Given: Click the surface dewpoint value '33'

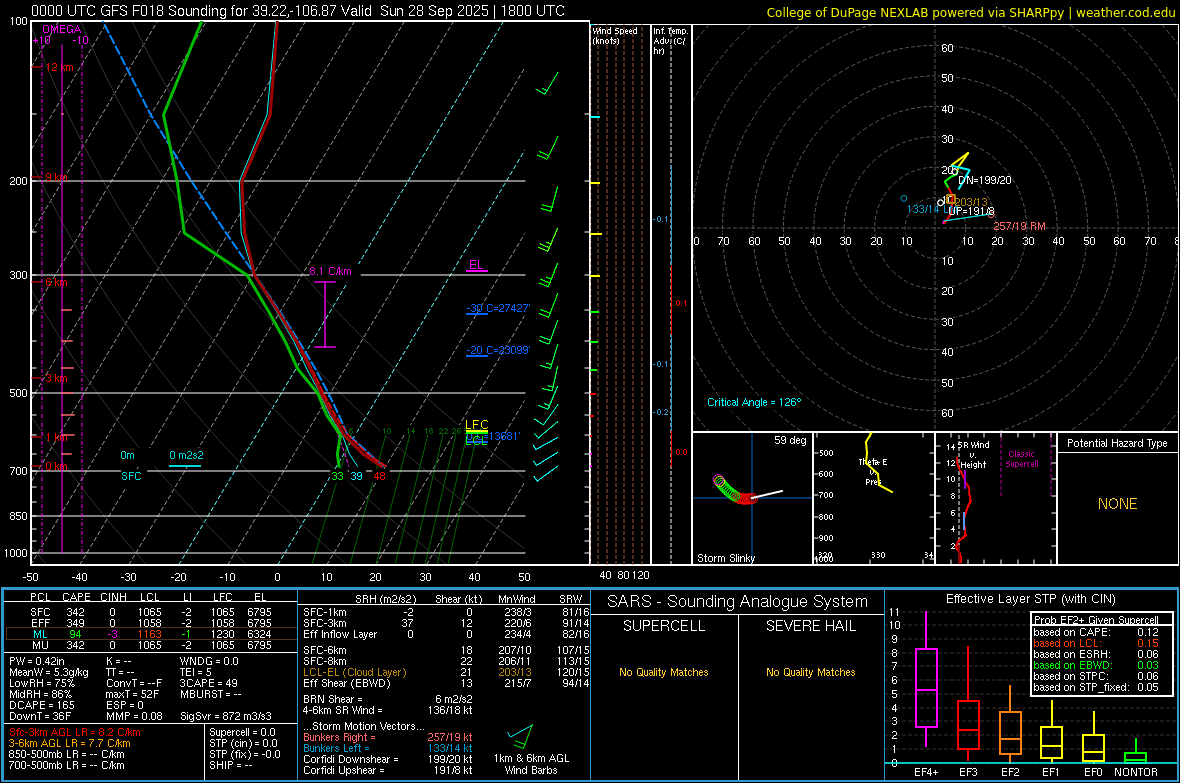Looking at the screenshot, I should [x=337, y=476].
